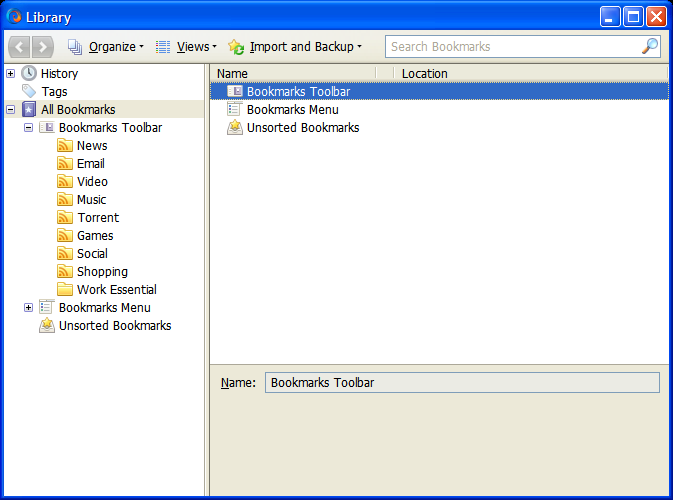673x500 pixels.
Task: Collapse the Bookmarks Toolbar tree node
Action: coord(29,128)
